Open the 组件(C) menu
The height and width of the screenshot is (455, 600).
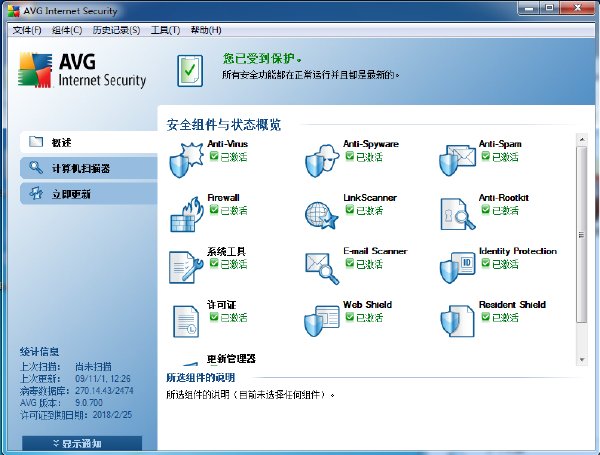tap(67, 30)
